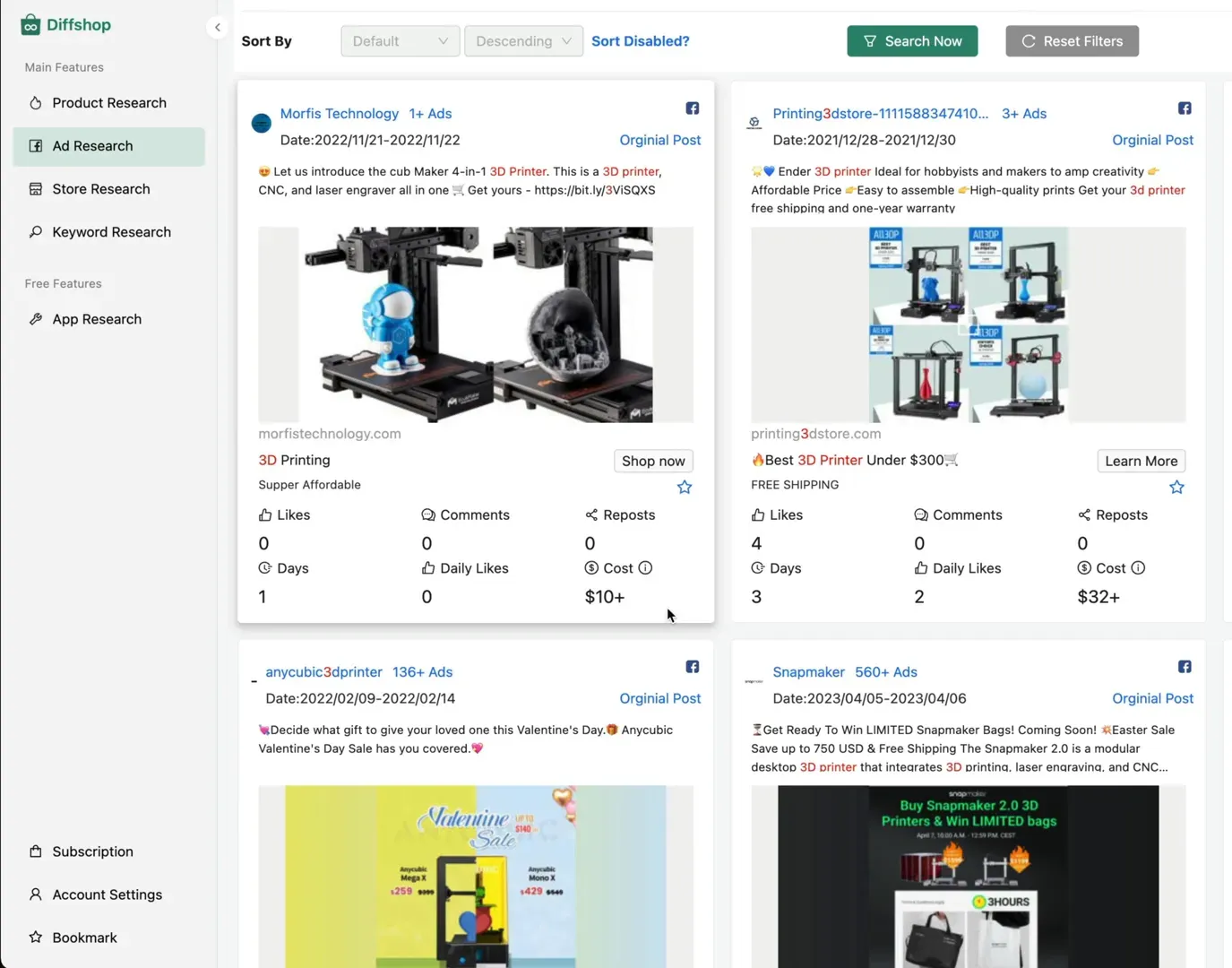Open the Morfis Technology advertiser link

coord(340,114)
